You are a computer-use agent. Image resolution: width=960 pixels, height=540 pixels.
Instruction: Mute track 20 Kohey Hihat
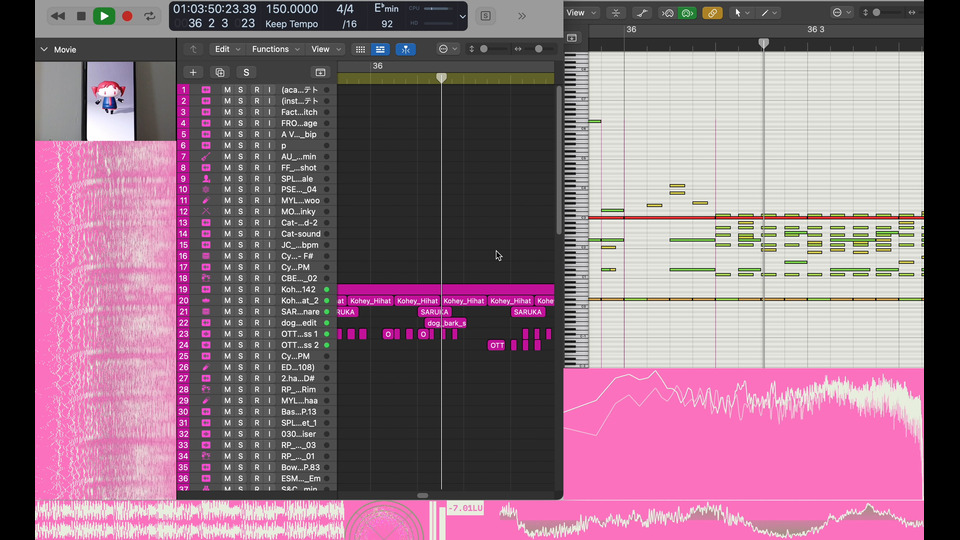pos(227,300)
